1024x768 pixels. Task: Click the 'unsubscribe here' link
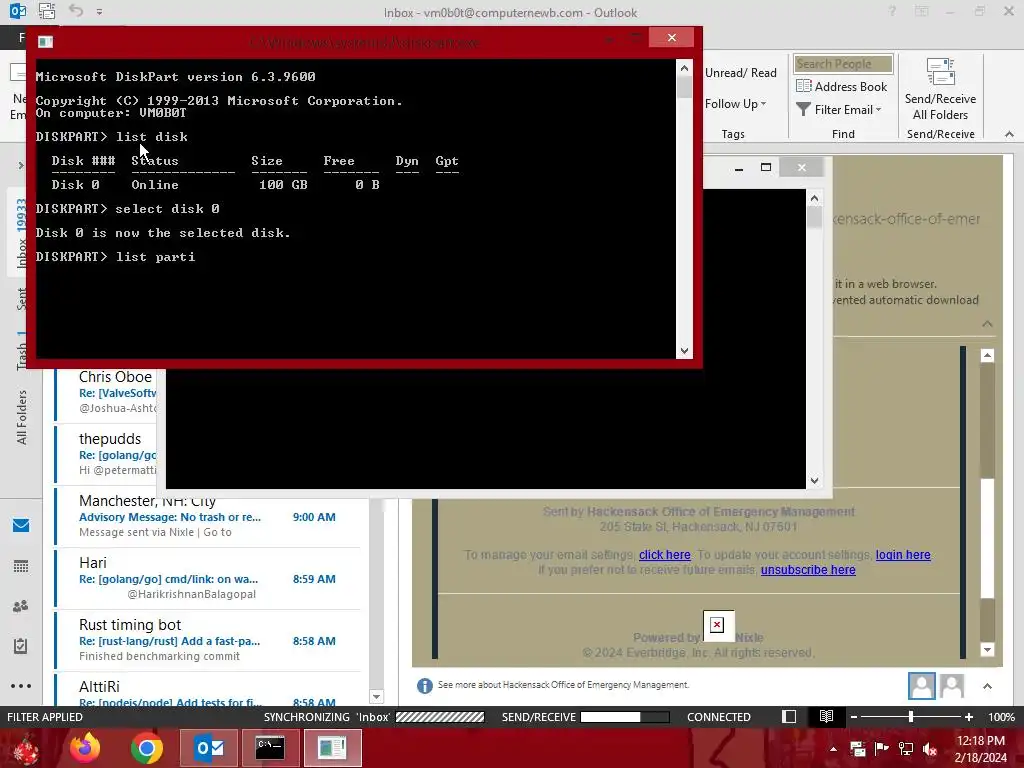pyautogui.click(x=808, y=569)
